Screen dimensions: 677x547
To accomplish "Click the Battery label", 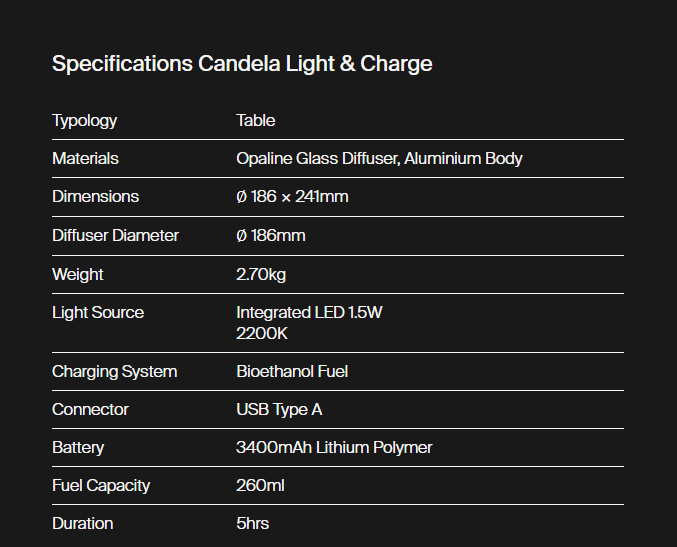I will coord(78,448).
